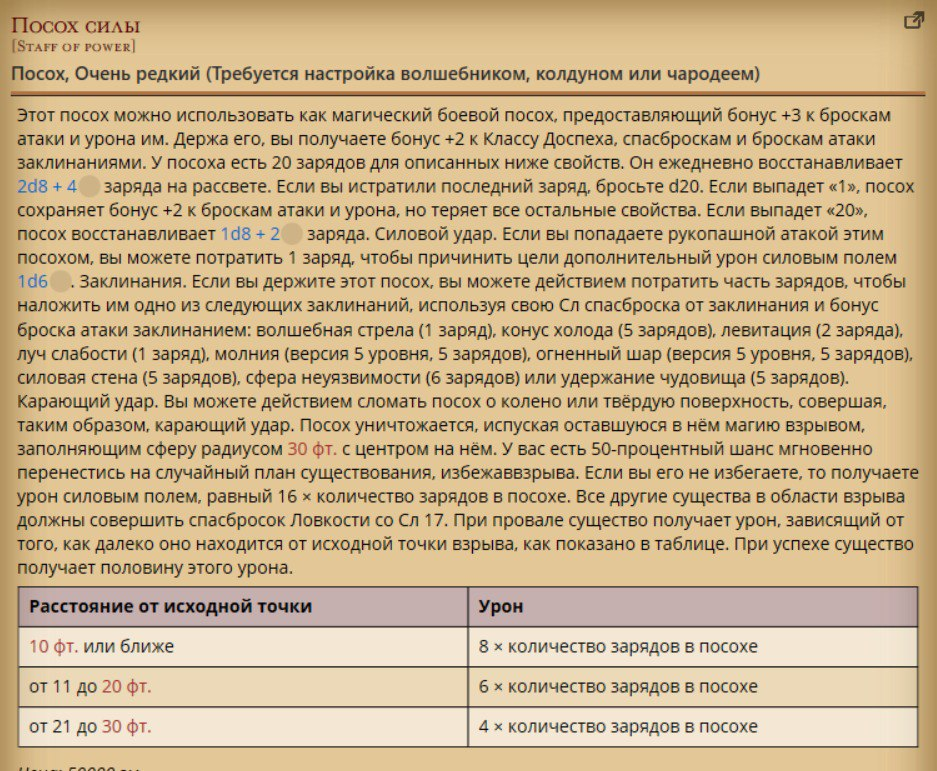Open the item card in new window icon
Viewport: 937px width, 771px height.
(913, 21)
